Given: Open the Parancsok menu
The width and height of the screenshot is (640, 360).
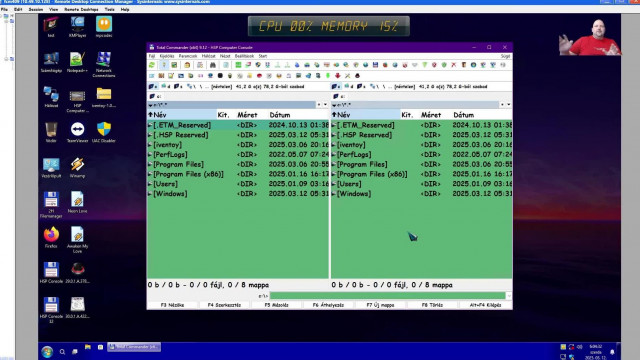Looking at the screenshot, I should pos(188,56).
